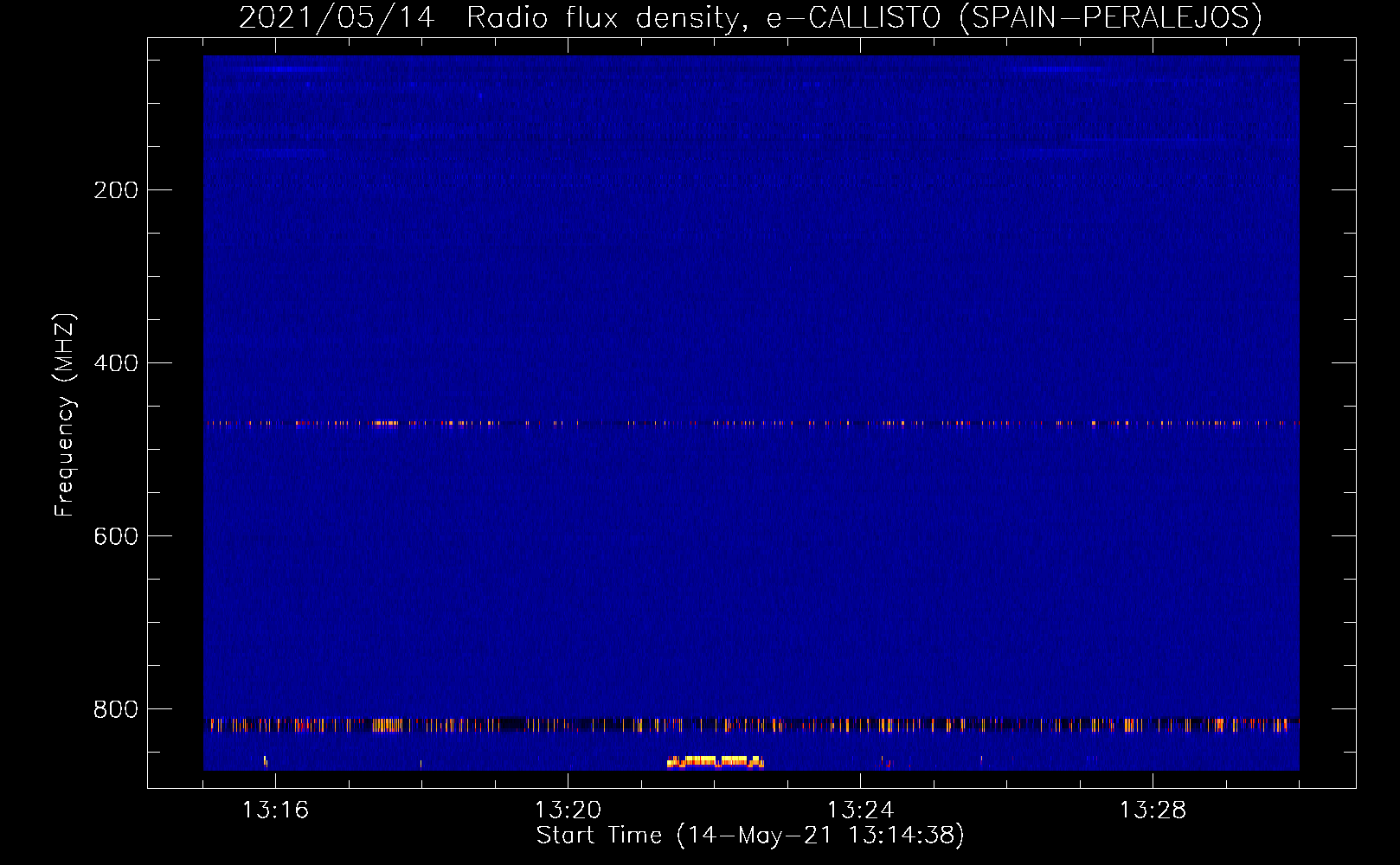Viewport: 1400px width, 865px height.
Task: Click the 600 frequency tick label
Action: (x=116, y=535)
